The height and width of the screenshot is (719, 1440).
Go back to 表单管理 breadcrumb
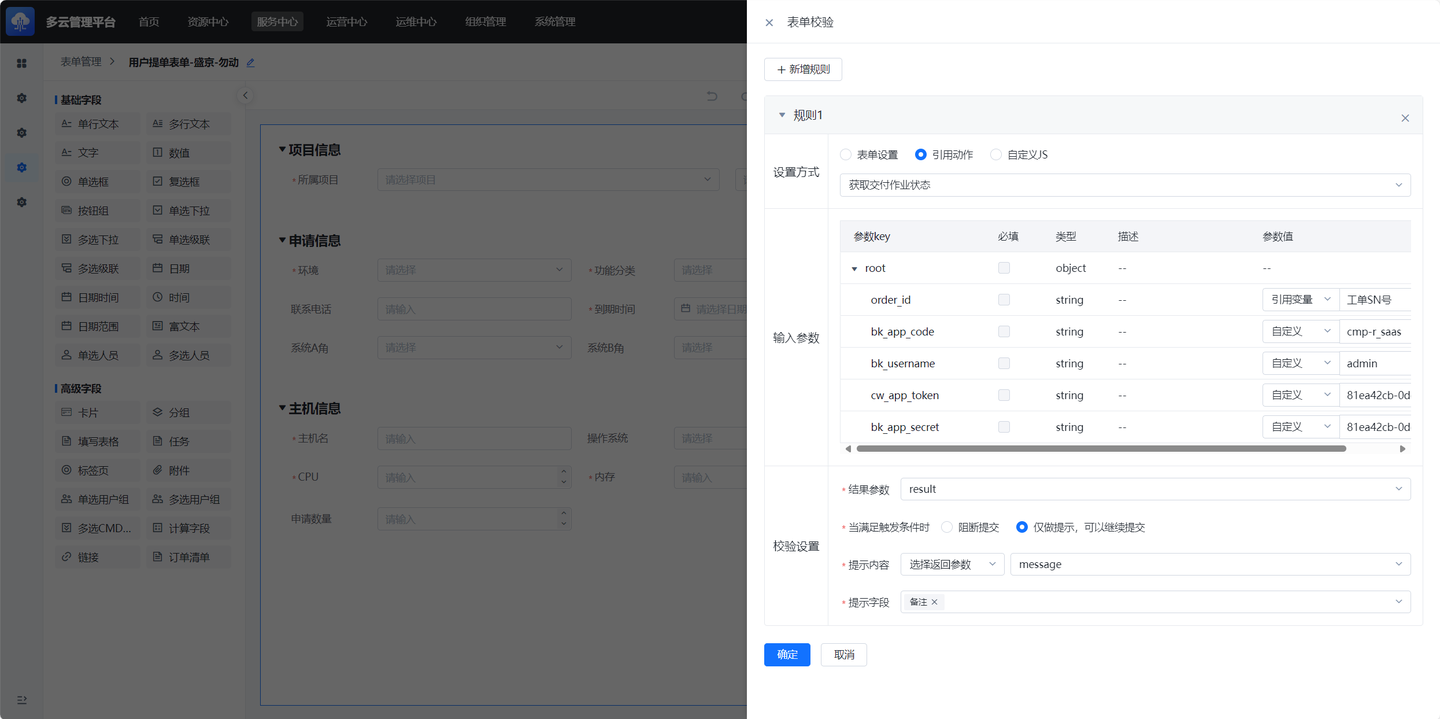[81, 62]
